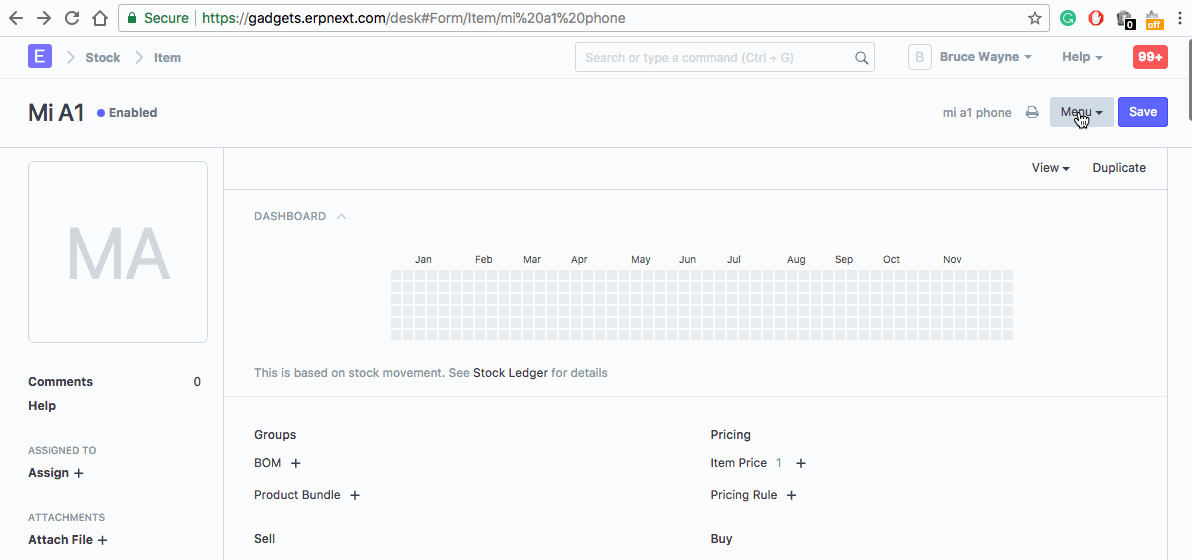1192x560 pixels.
Task: Click the search magnifier icon
Action: click(861, 58)
